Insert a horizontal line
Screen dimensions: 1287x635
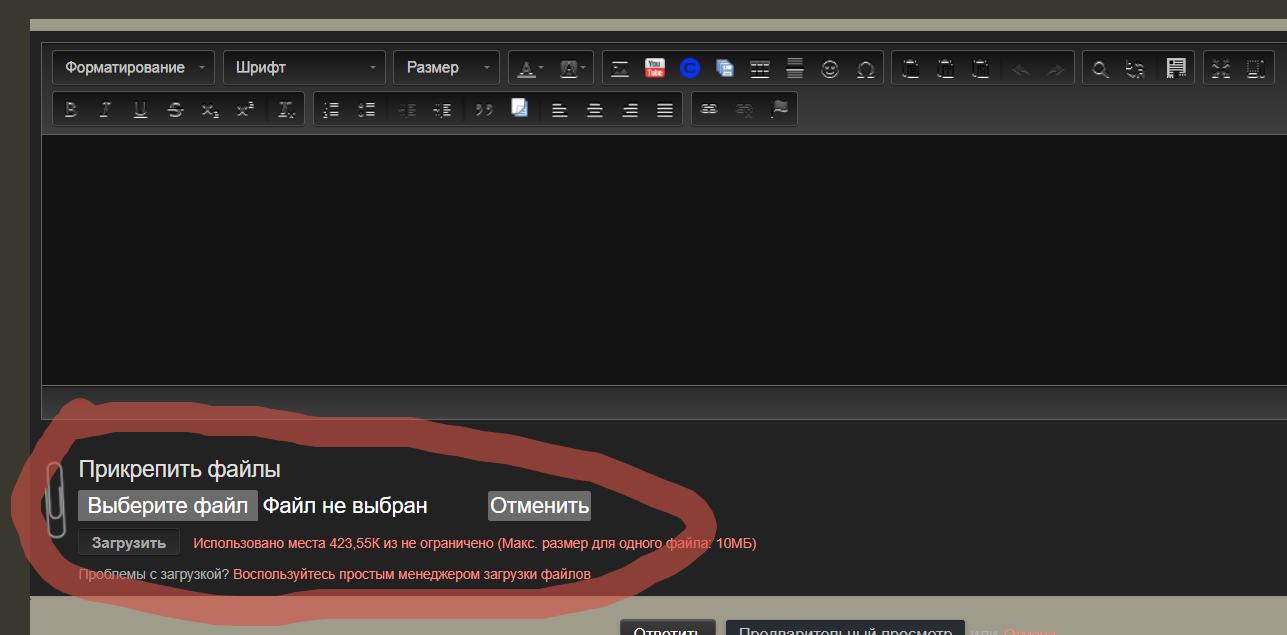point(795,68)
